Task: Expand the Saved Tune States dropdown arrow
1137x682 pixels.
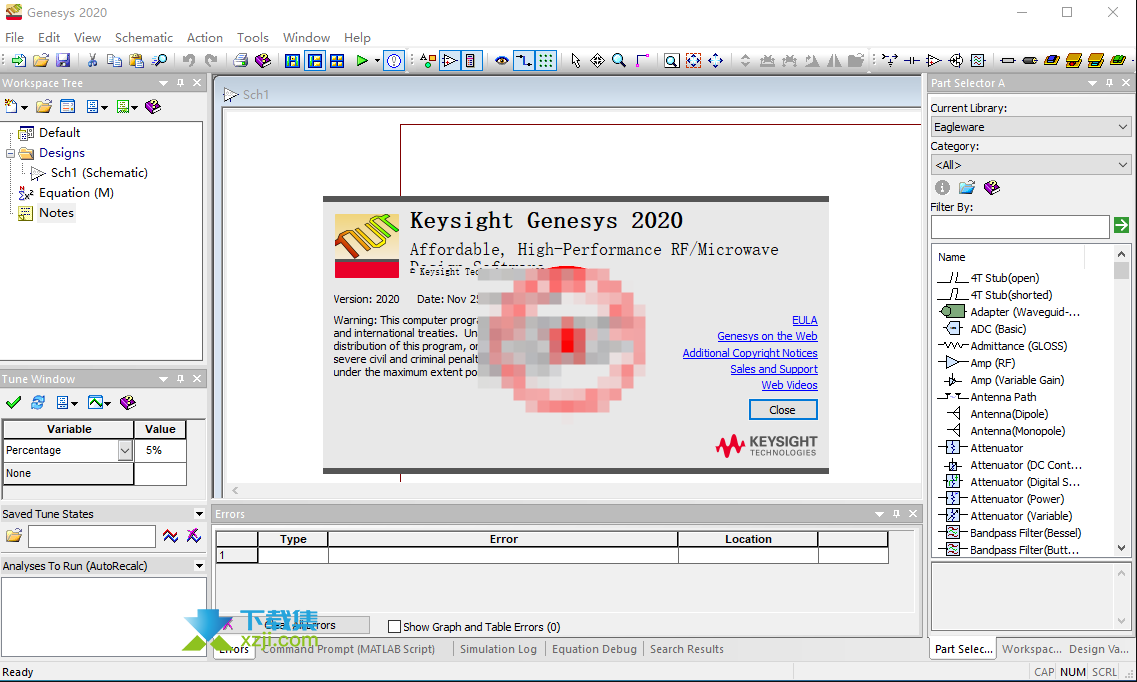Action: [199, 514]
